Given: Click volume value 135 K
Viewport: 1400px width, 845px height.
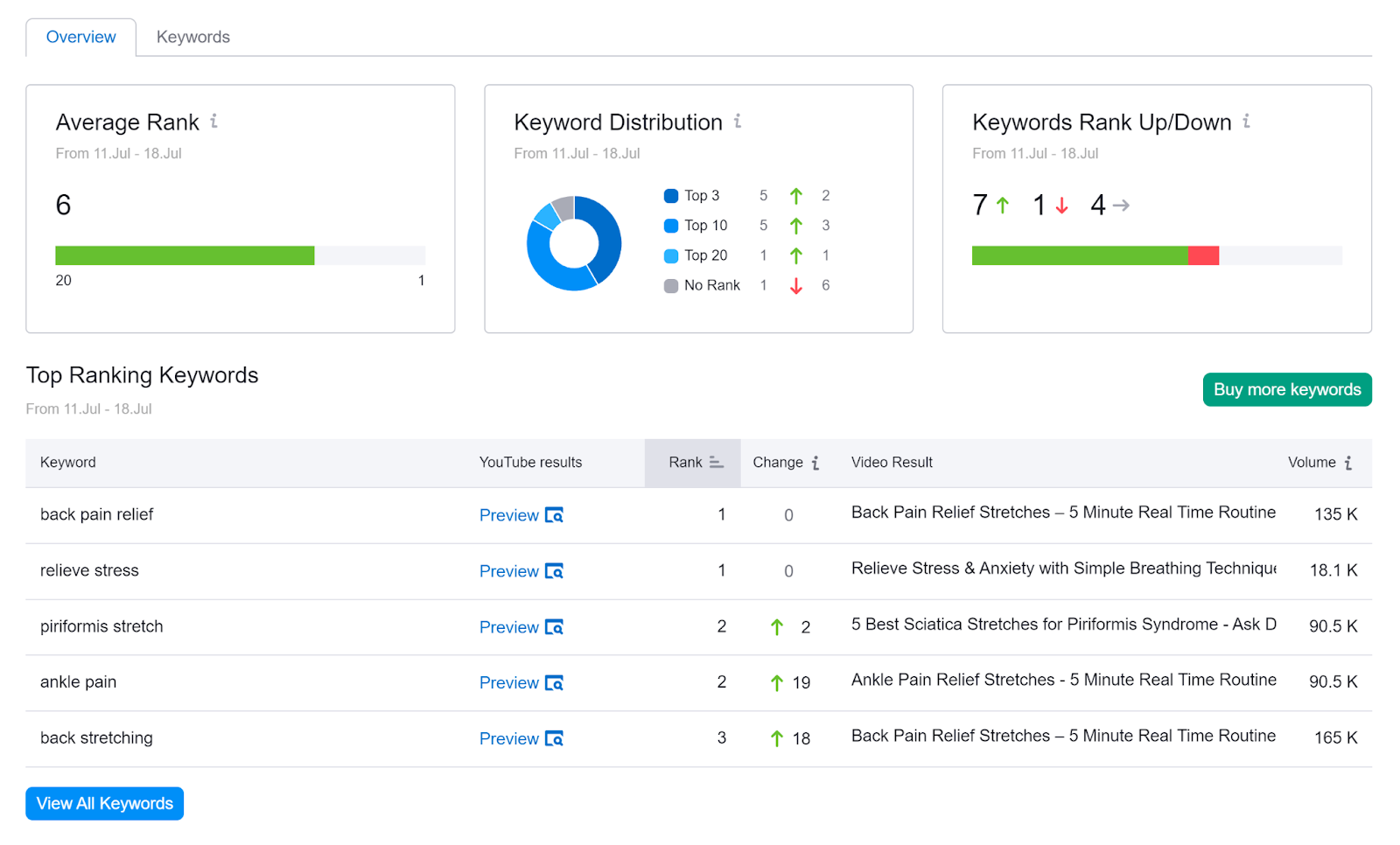Looking at the screenshot, I should pyautogui.click(x=1336, y=514).
